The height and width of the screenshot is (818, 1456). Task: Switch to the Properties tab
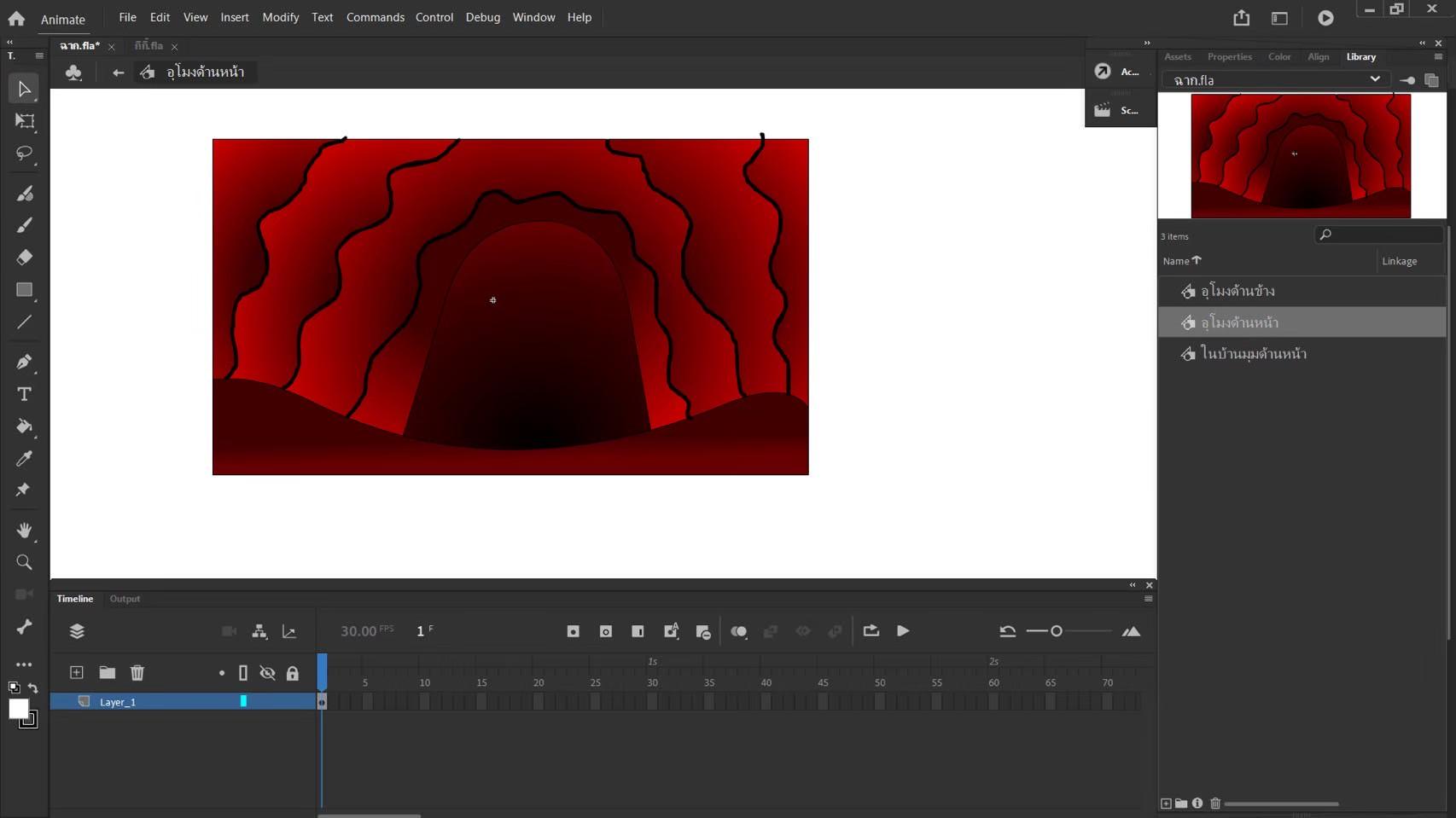click(x=1229, y=57)
